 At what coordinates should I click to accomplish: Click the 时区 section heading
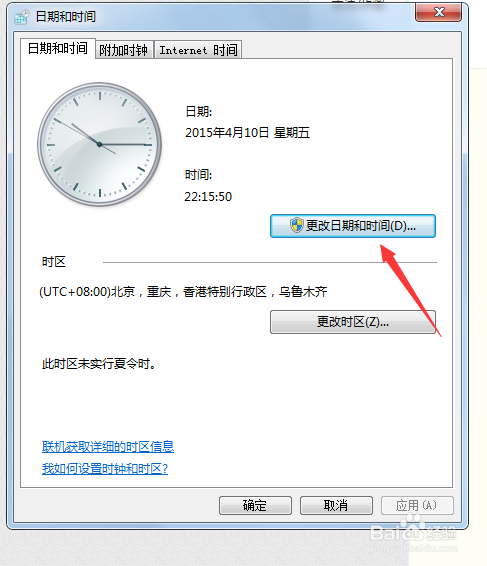tap(54, 262)
